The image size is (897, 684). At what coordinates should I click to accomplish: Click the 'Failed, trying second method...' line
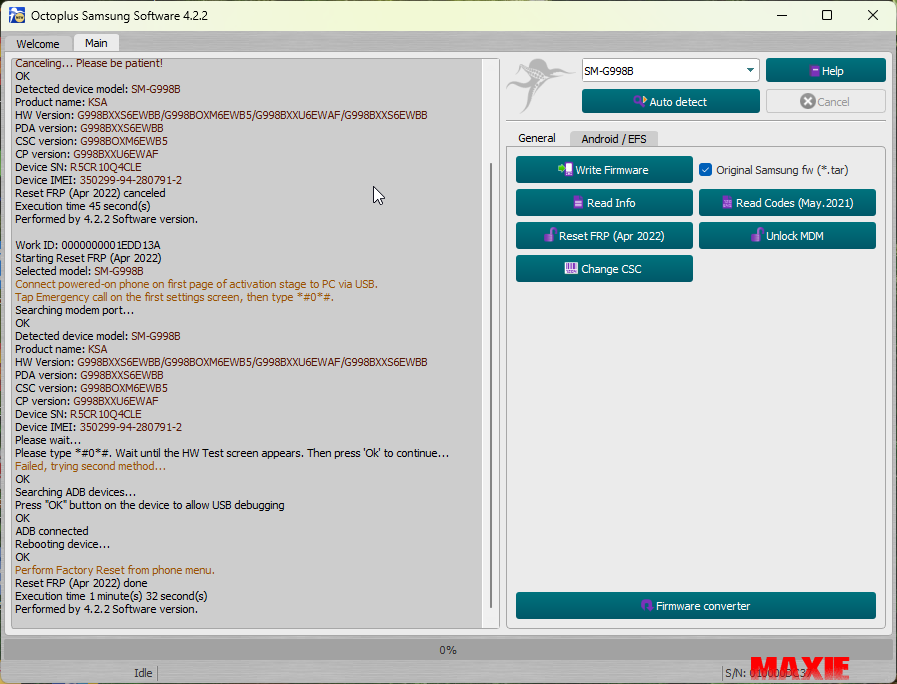(x=90, y=466)
